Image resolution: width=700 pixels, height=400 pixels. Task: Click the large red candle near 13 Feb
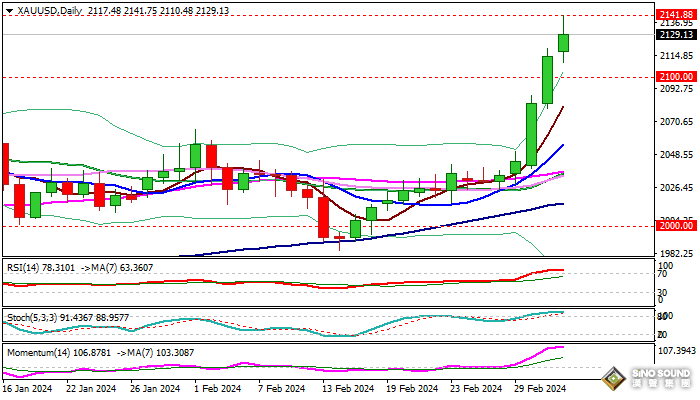[x=324, y=217]
